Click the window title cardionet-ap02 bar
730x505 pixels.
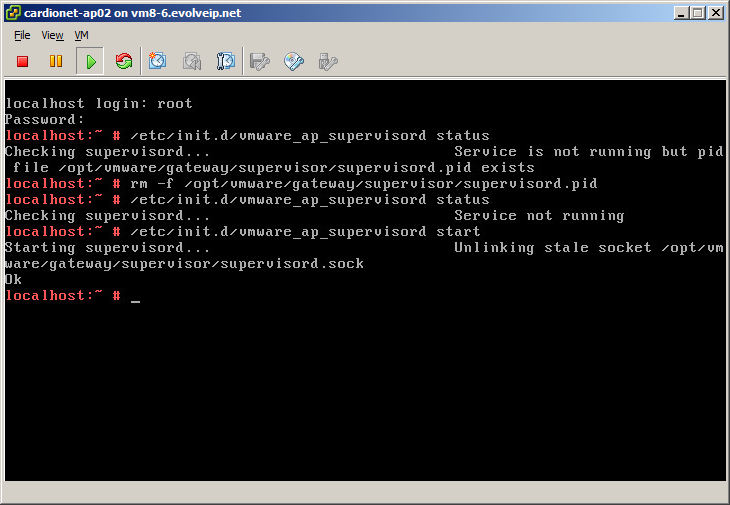click(300, 12)
